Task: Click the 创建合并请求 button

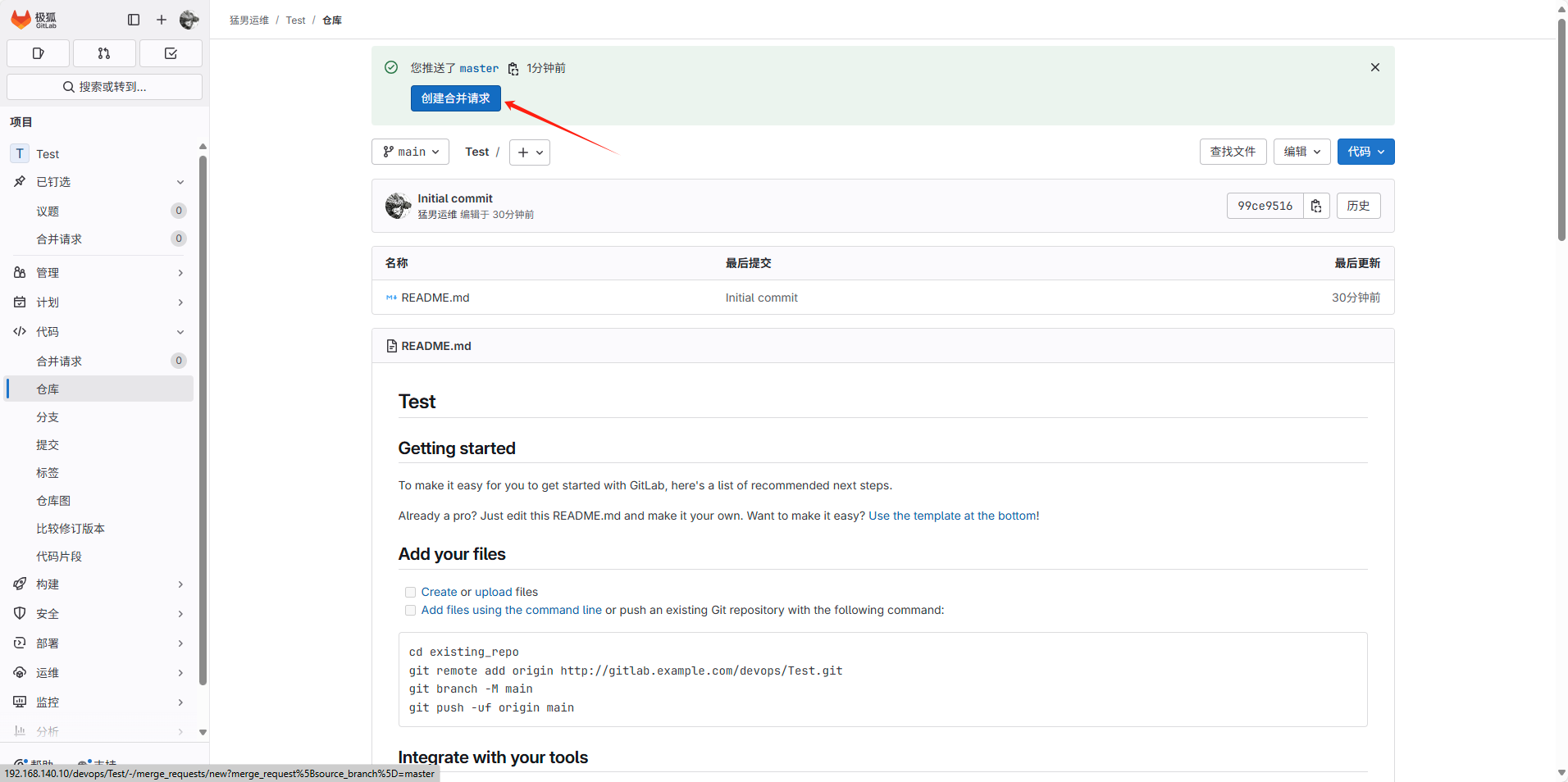Action: pos(455,98)
